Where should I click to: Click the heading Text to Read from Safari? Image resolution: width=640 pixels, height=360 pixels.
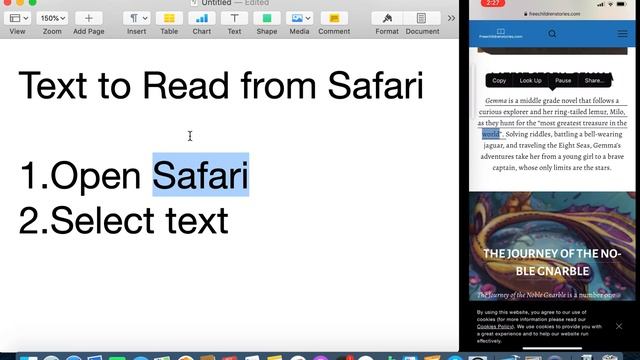tap(221, 86)
